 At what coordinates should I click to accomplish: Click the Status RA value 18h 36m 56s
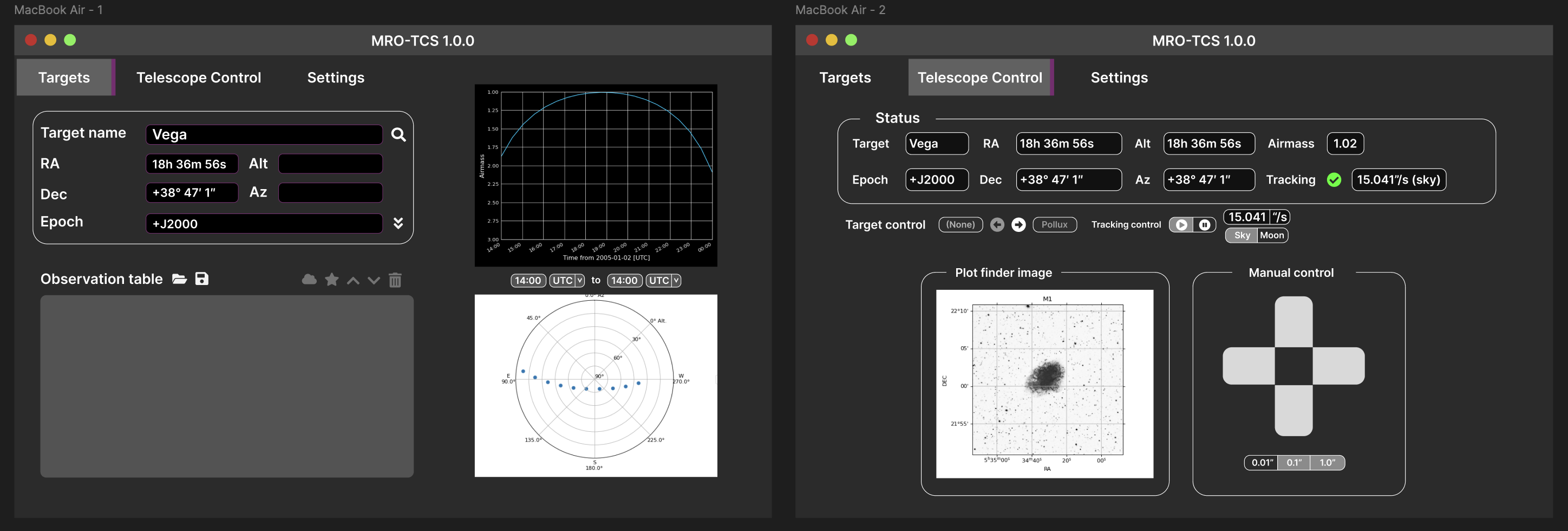click(1069, 144)
